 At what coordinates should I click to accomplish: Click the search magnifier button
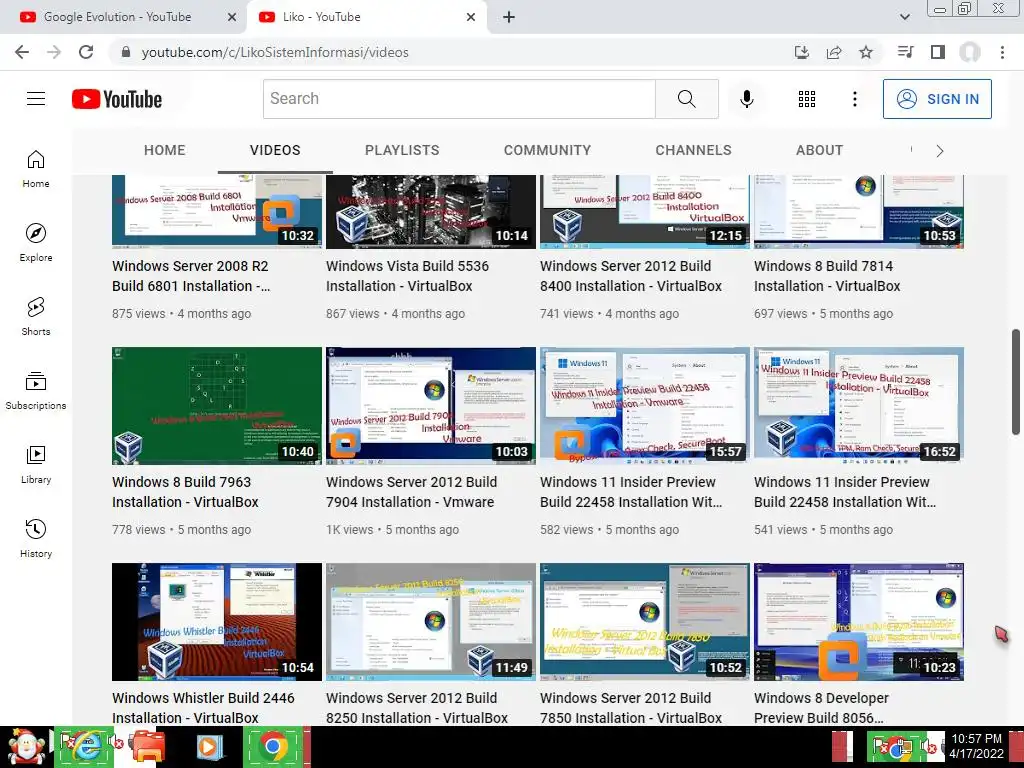(x=686, y=99)
